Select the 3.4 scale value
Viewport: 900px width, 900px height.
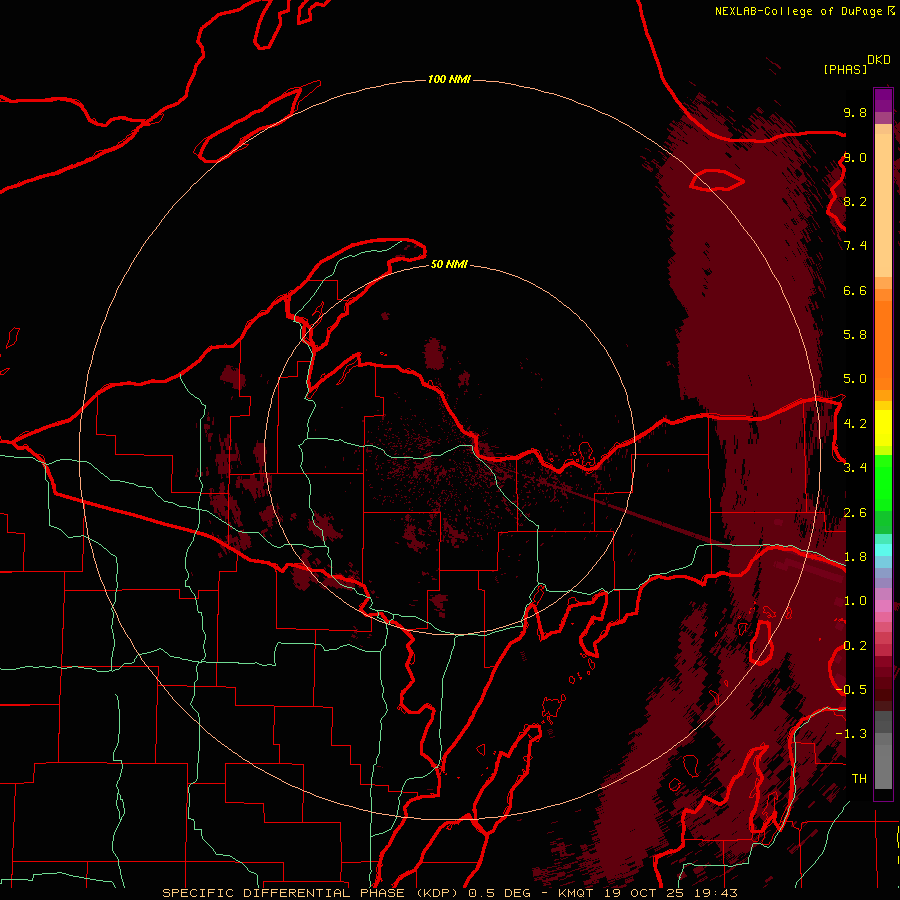pyautogui.click(x=855, y=468)
